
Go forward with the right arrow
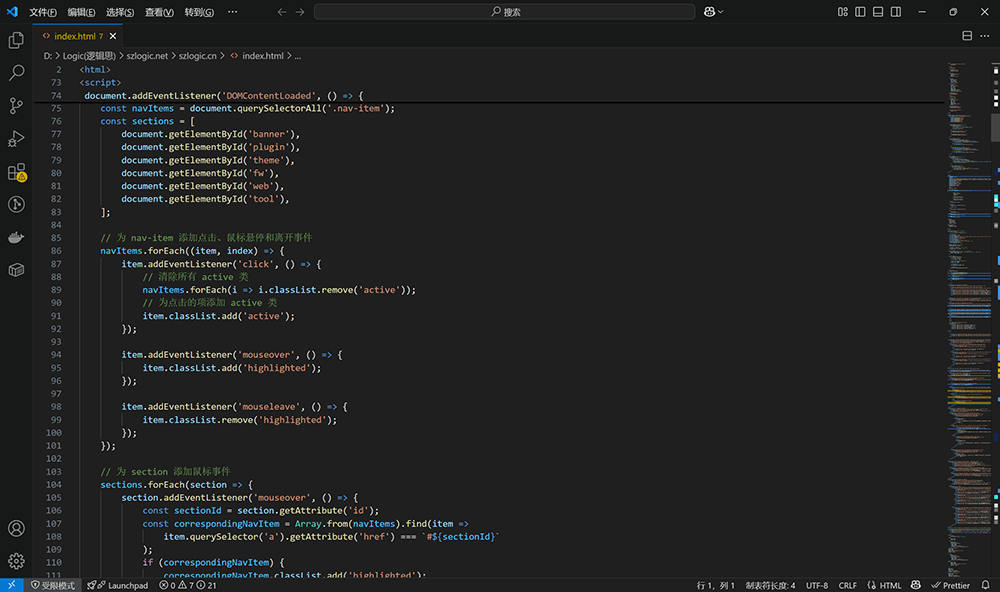[300, 11]
